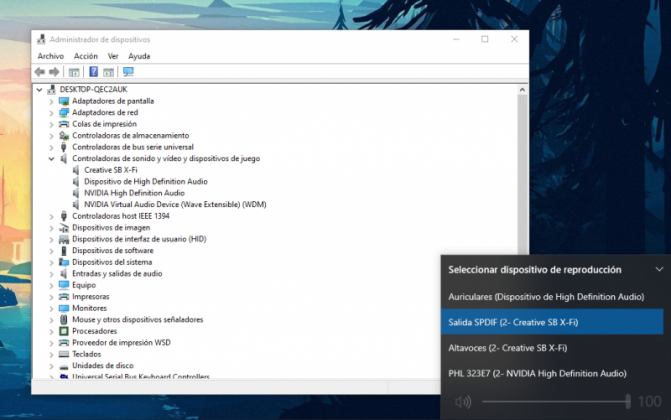Click the scan for hardware changes monitor icon
Viewport: 671px width, 420px height.
[x=128, y=72]
